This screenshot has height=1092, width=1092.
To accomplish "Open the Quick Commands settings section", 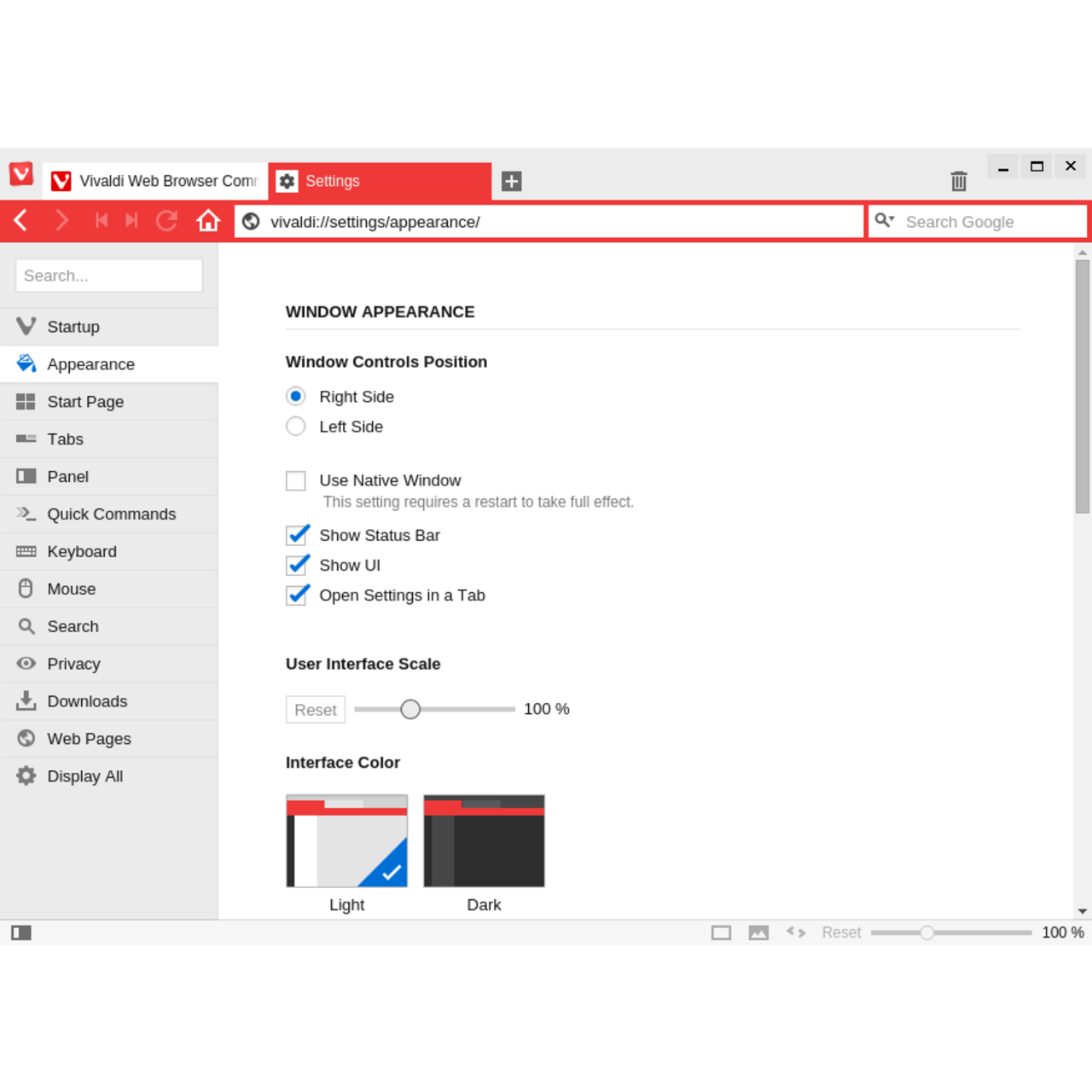I will [112, 514].
